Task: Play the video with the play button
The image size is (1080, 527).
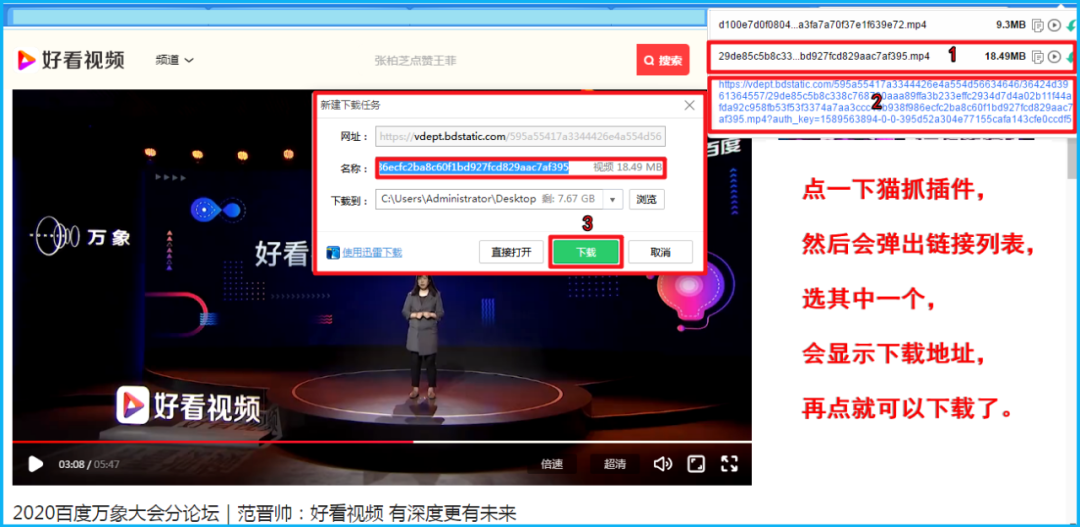Action: (36, 464)
